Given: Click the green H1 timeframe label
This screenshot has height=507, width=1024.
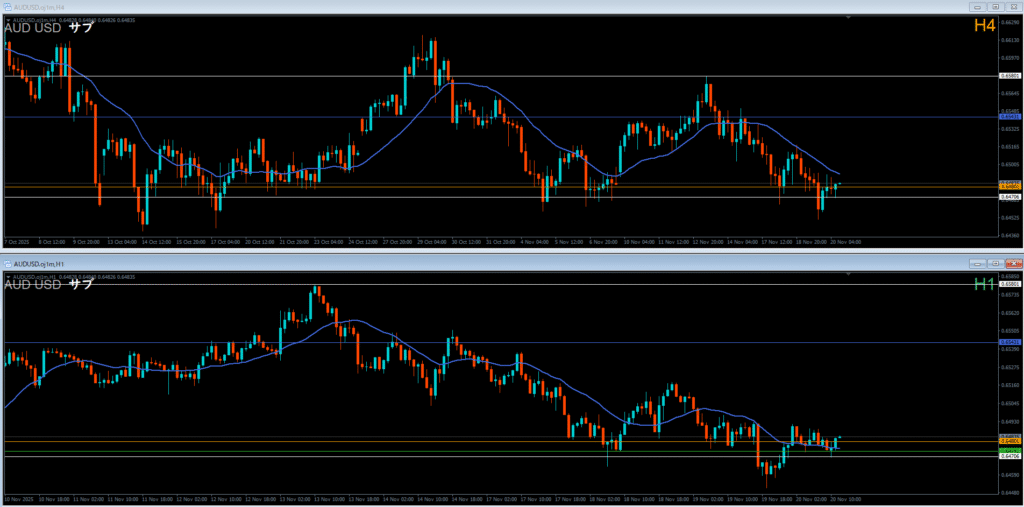Looking at the screenshot, I should pos(984,284).
